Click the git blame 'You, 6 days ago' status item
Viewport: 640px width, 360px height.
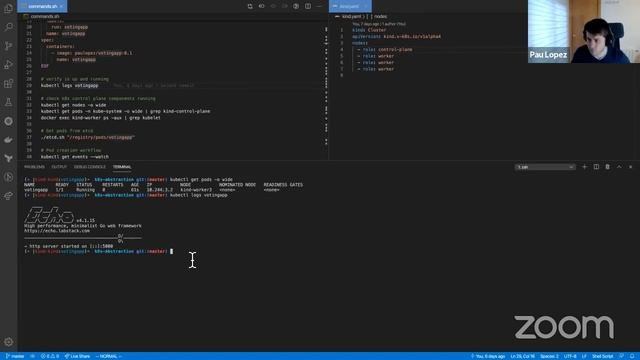click(x=488, y=356)
